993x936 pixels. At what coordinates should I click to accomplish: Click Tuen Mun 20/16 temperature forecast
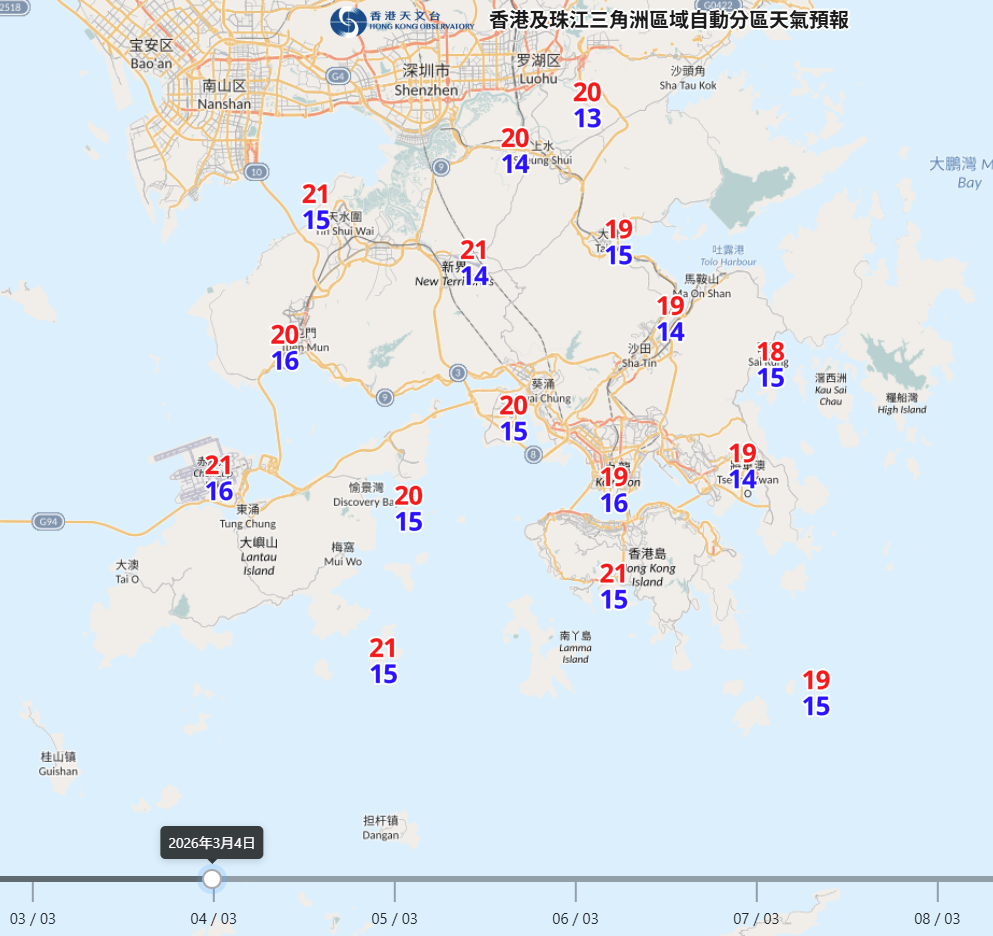tap(285, 348)
